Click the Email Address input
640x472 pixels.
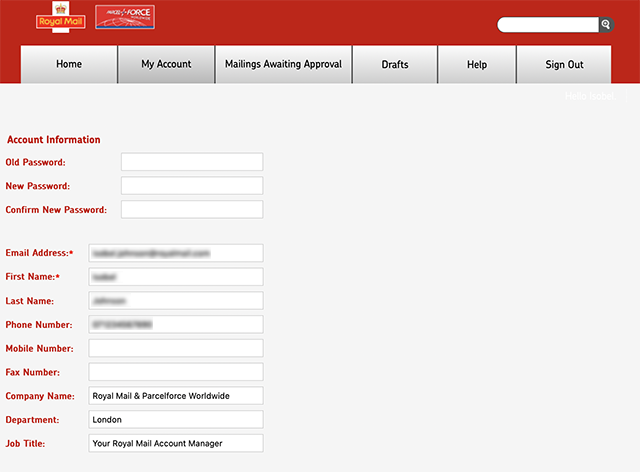[175, 253]
